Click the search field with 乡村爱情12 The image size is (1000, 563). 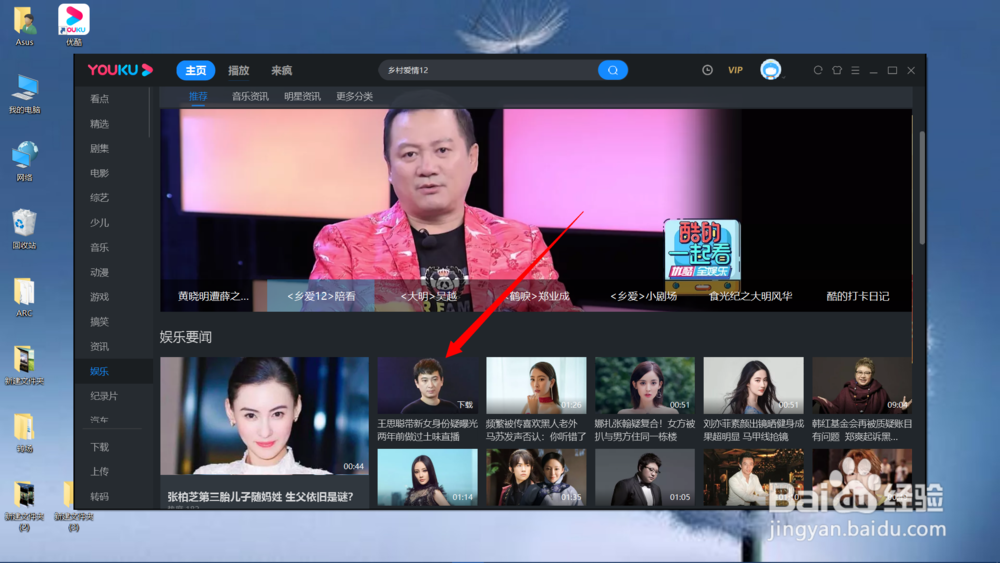coord(488,70)
